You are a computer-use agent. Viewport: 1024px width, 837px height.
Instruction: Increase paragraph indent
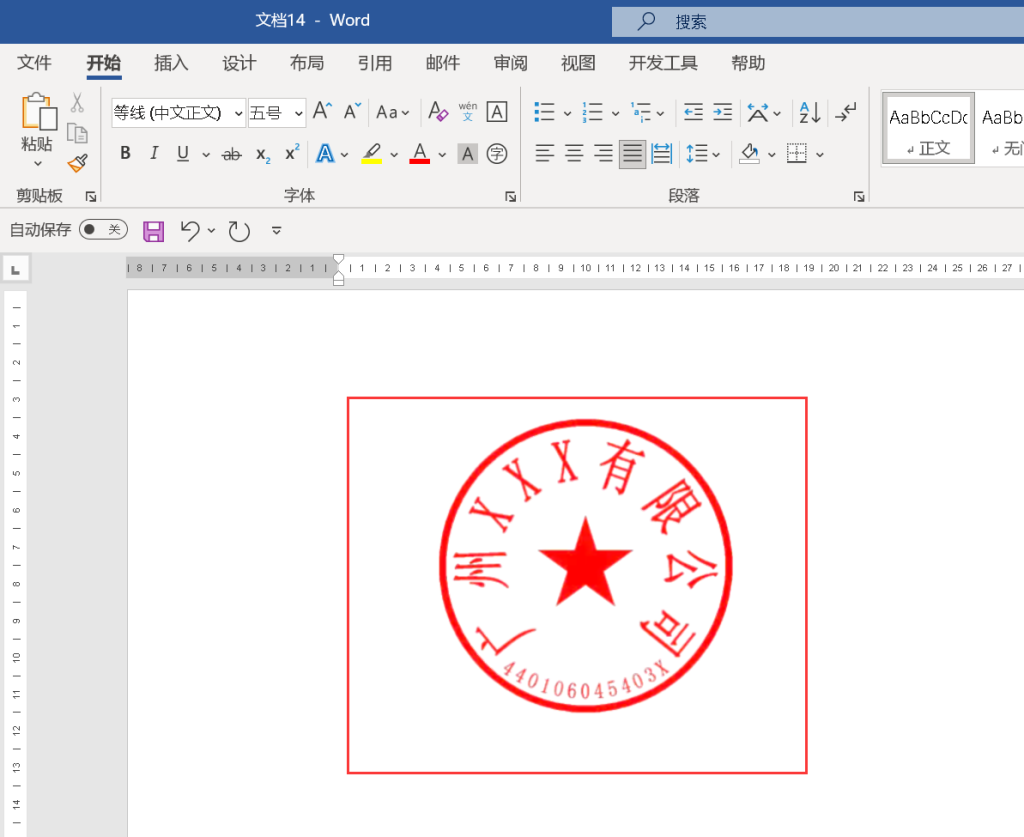[722, 112]
